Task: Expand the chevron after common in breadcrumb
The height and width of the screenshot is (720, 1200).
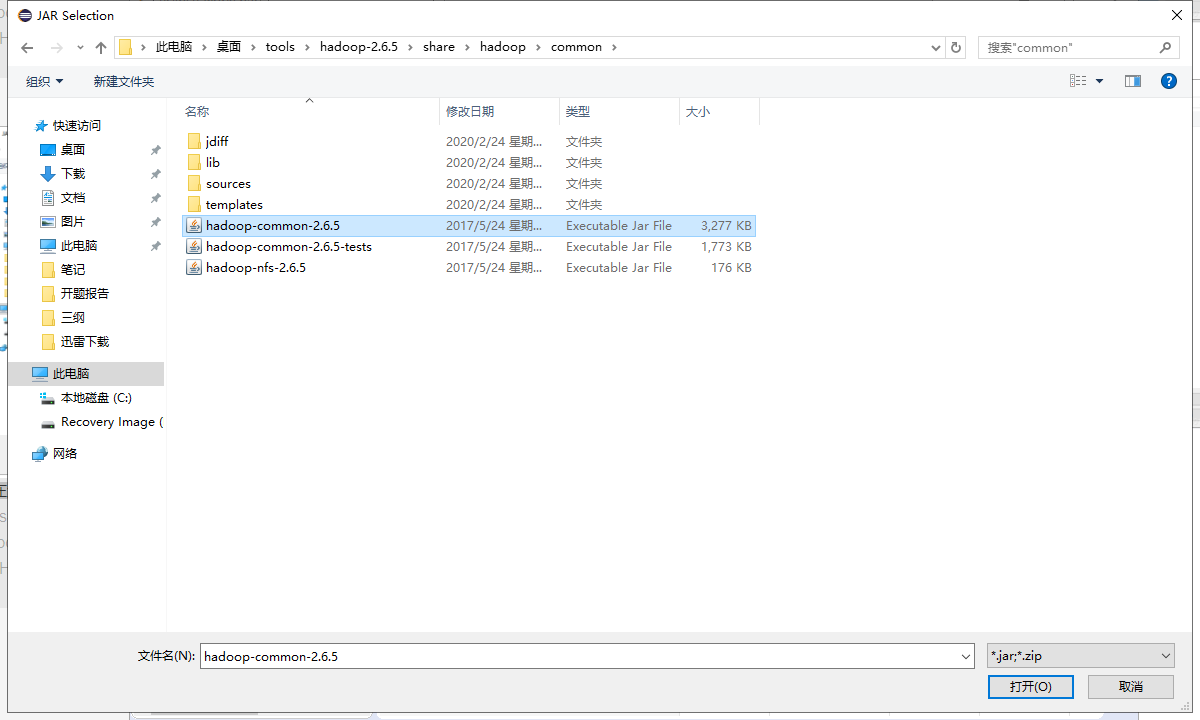Action: click(614, 47)
